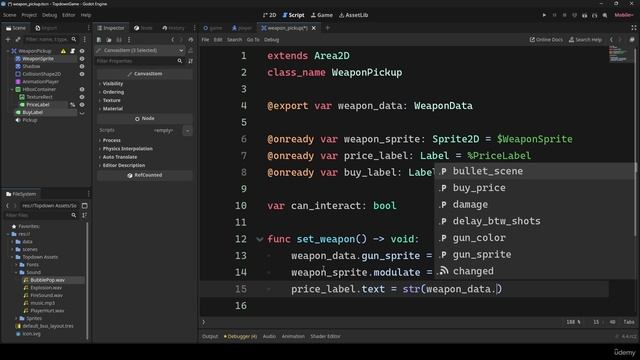640x360 pixels.
Task: Go back in FileSystem path history
Action: tap(7, 206)
